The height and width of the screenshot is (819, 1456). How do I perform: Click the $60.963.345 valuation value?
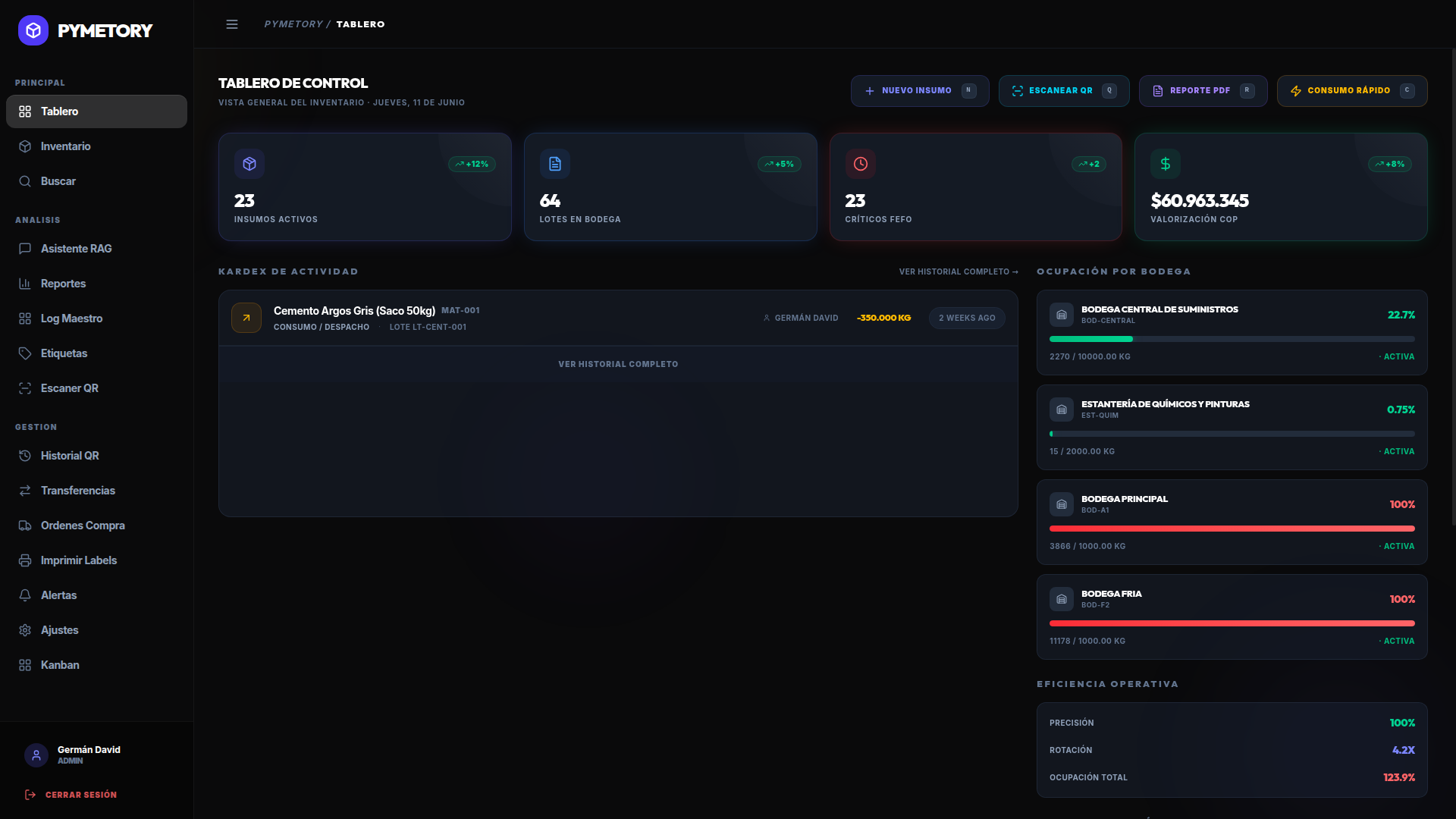[1200, 200]
